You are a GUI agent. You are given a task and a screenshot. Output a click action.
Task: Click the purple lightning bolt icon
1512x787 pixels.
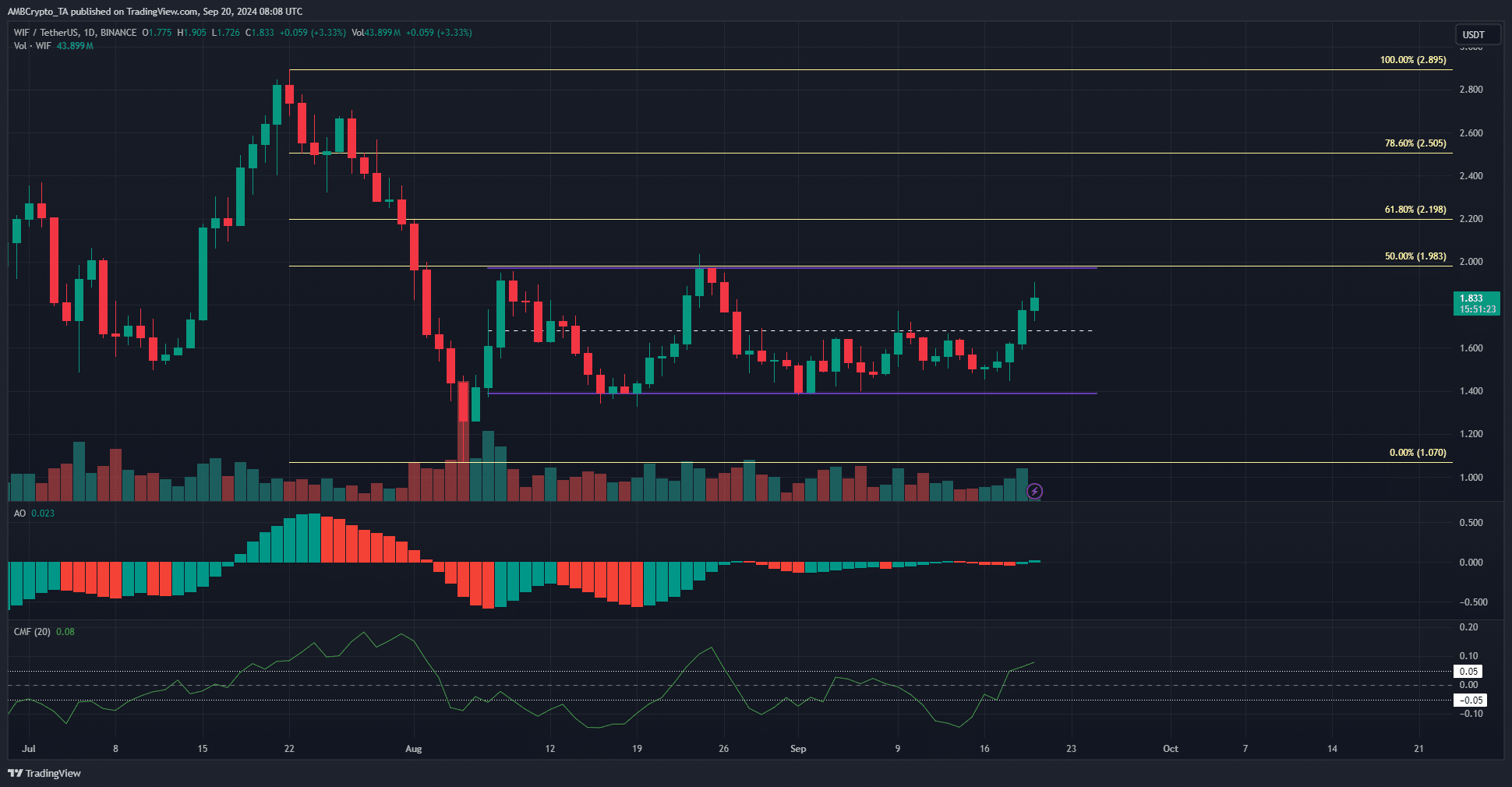coord(1034,491)
